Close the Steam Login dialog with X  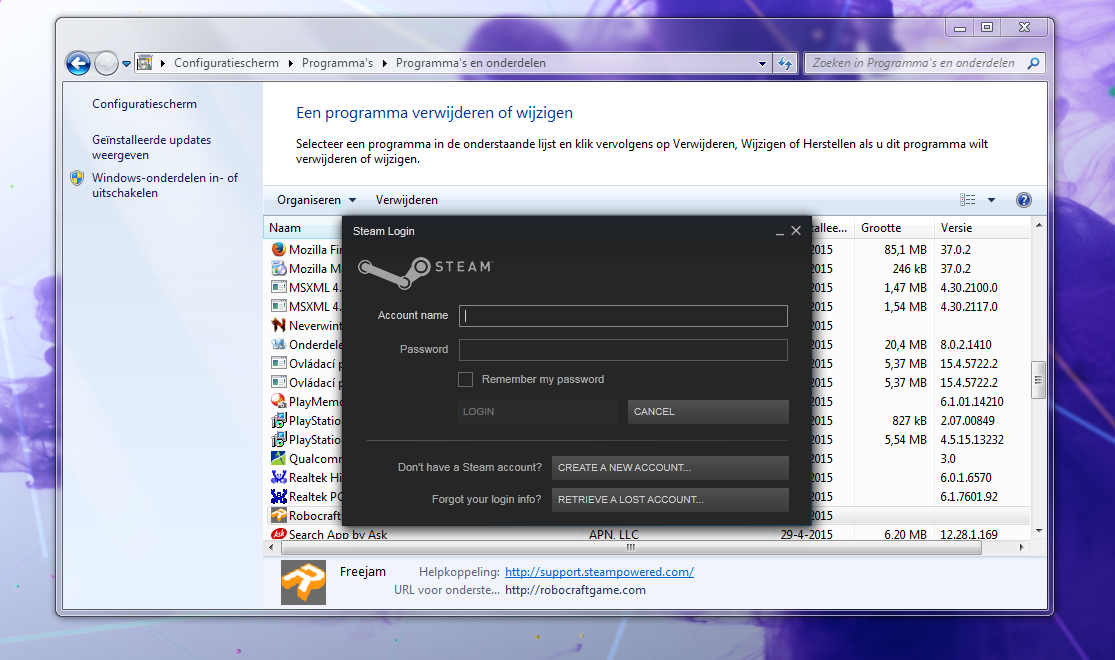796,231
